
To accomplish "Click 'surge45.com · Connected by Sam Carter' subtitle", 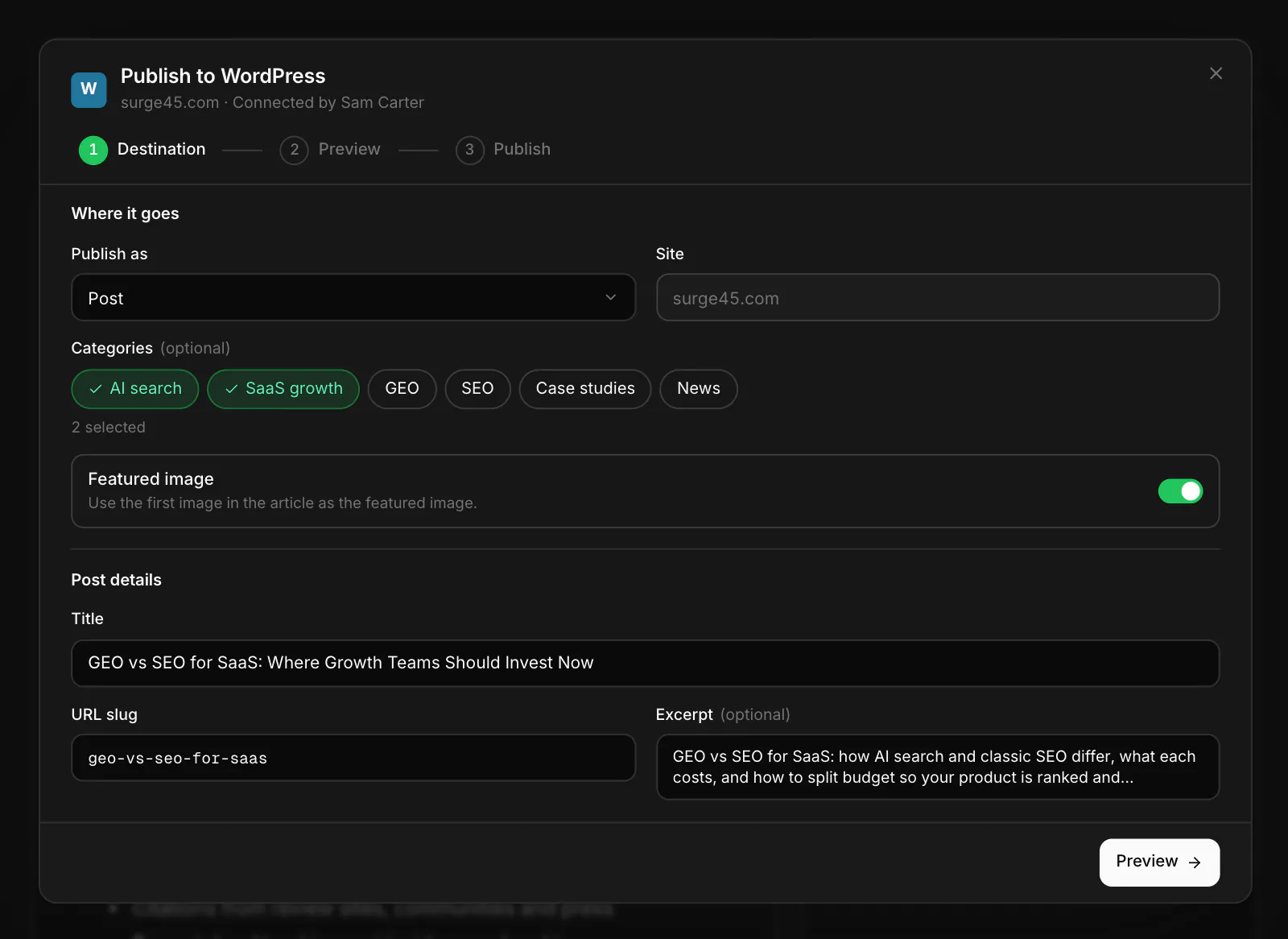I will click(x=272, y=103).
